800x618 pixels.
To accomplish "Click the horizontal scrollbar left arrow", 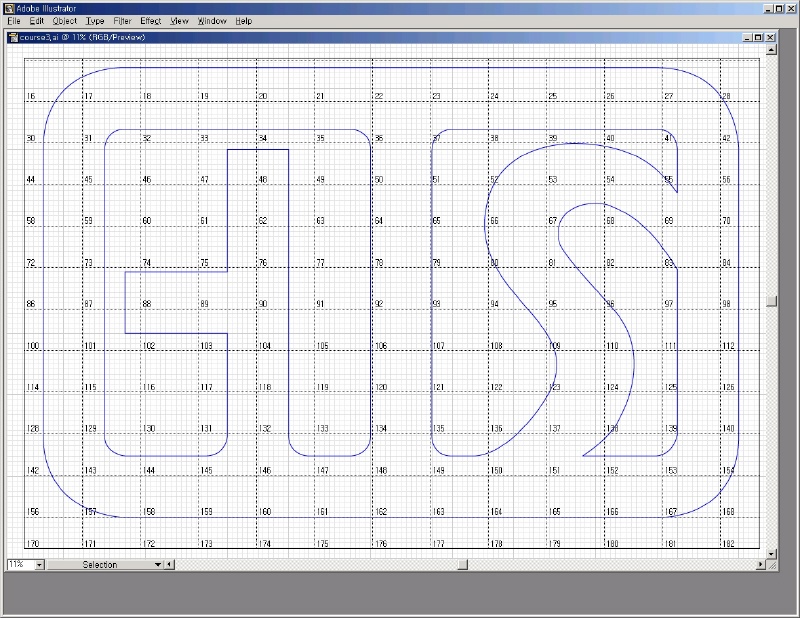I will click(169, 564).
